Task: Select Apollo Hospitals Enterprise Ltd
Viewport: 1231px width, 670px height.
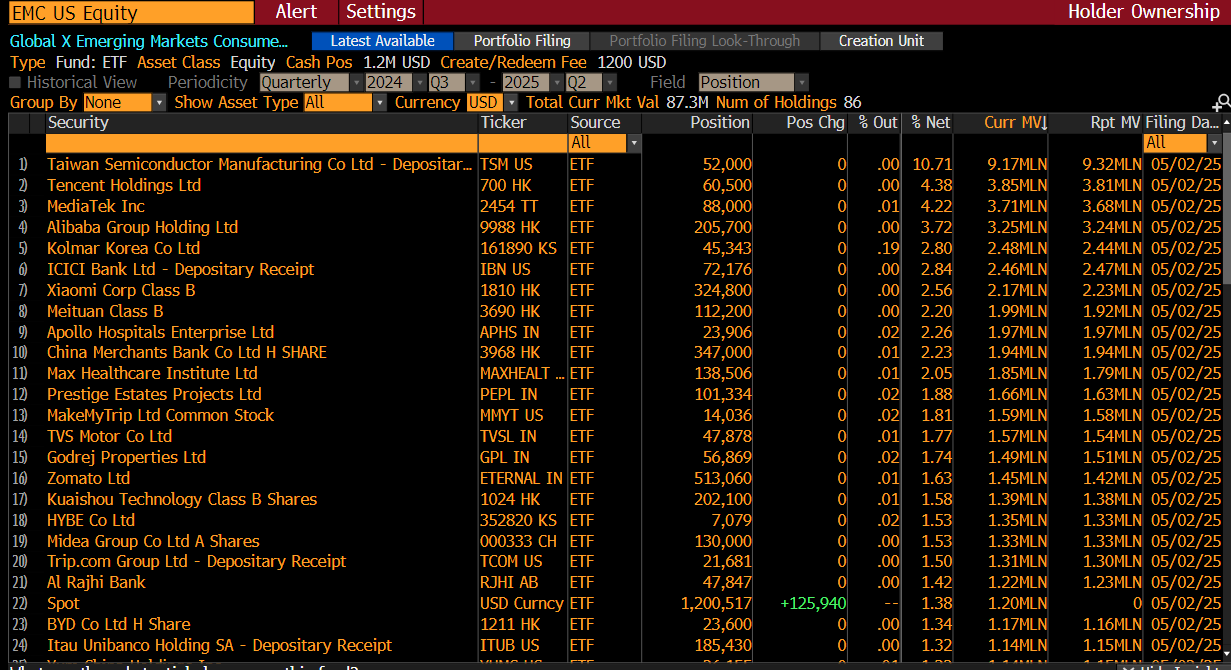Action: pyautogui.click(x=160, y=332)
